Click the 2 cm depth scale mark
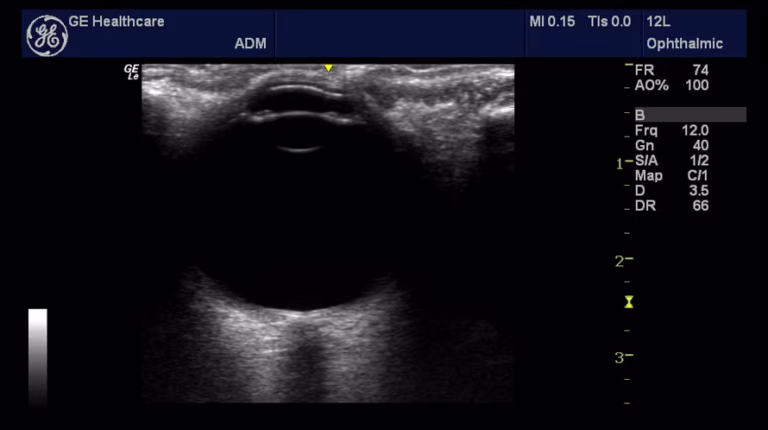This screenshot has height=430, width=768. click(x=623, y=260)
